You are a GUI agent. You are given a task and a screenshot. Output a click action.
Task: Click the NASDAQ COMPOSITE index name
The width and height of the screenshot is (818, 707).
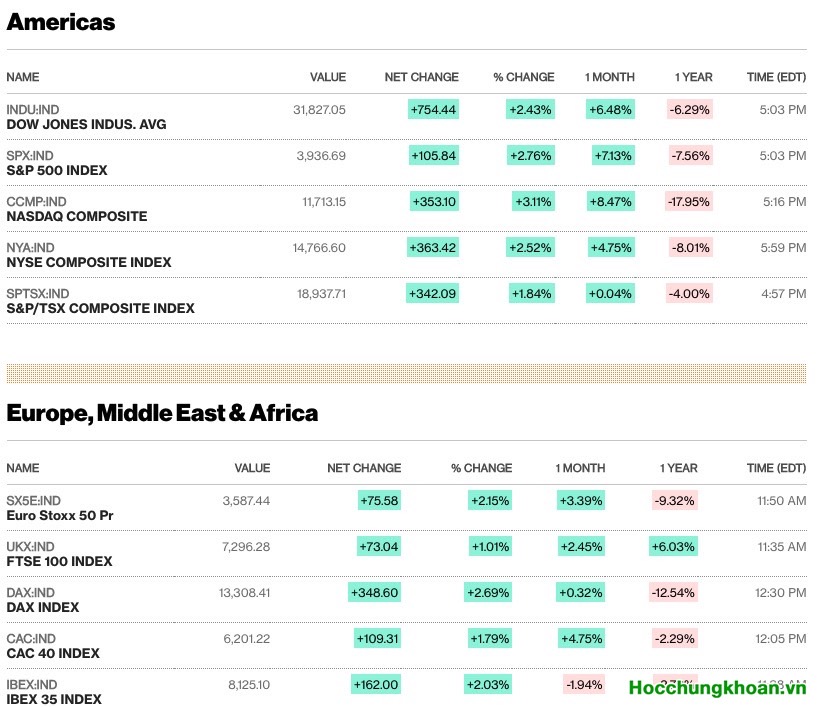(x=77, y=217)
